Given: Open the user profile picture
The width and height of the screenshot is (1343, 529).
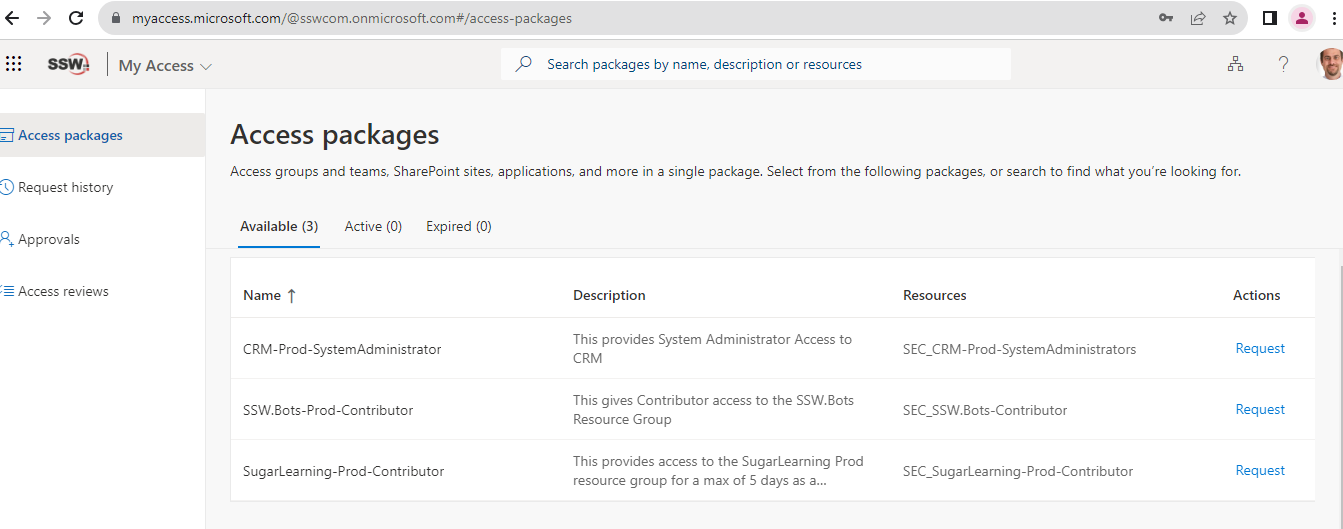Looking at the screenshot, I should pyautogui.click(x=1329, y=64).
